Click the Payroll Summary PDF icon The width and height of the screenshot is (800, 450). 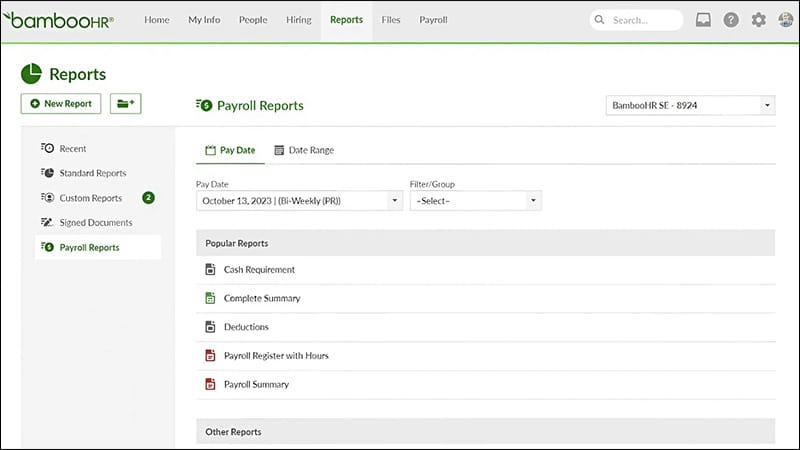click(210, 384)
